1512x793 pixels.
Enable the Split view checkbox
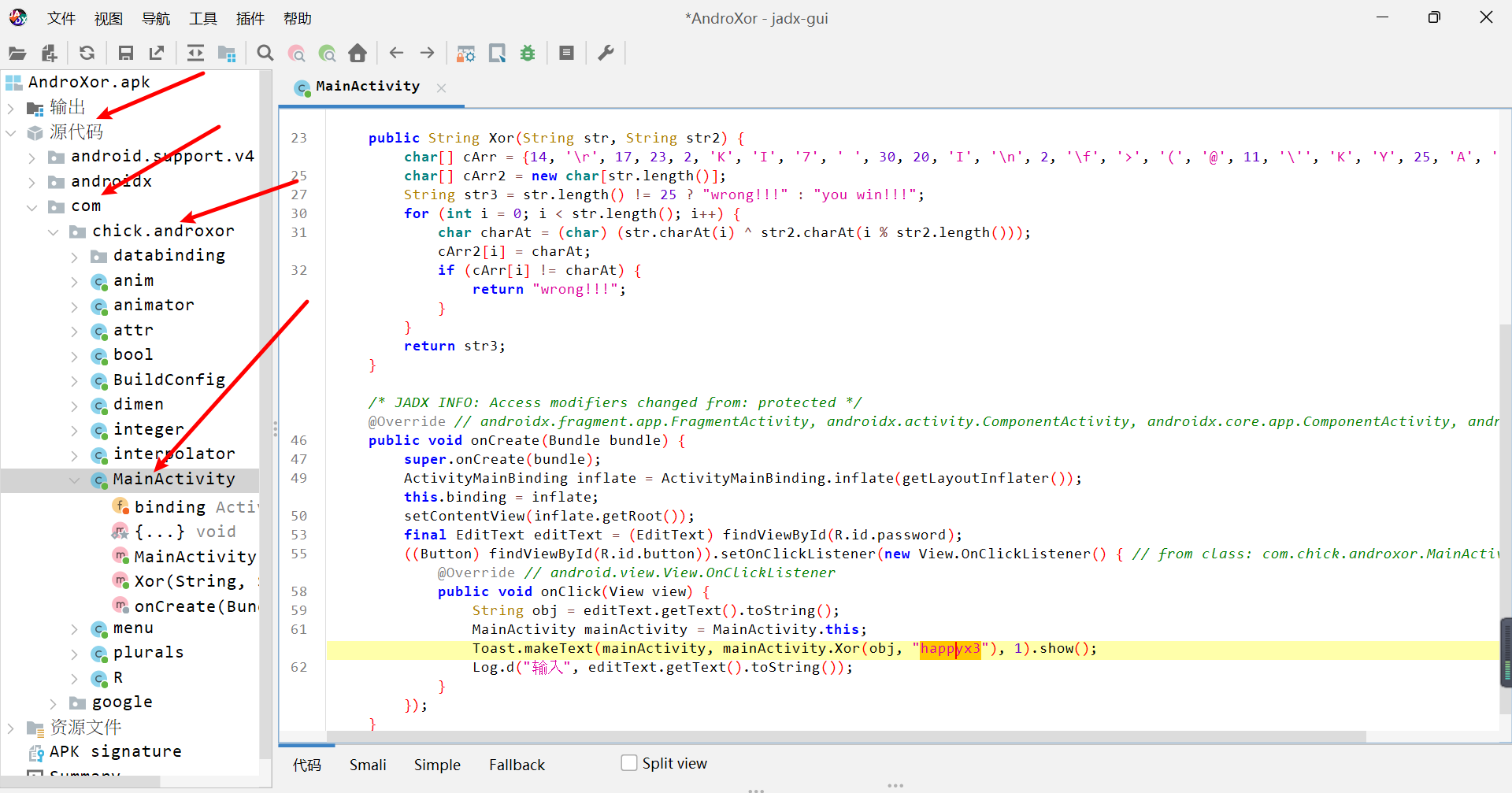(629, 762)
